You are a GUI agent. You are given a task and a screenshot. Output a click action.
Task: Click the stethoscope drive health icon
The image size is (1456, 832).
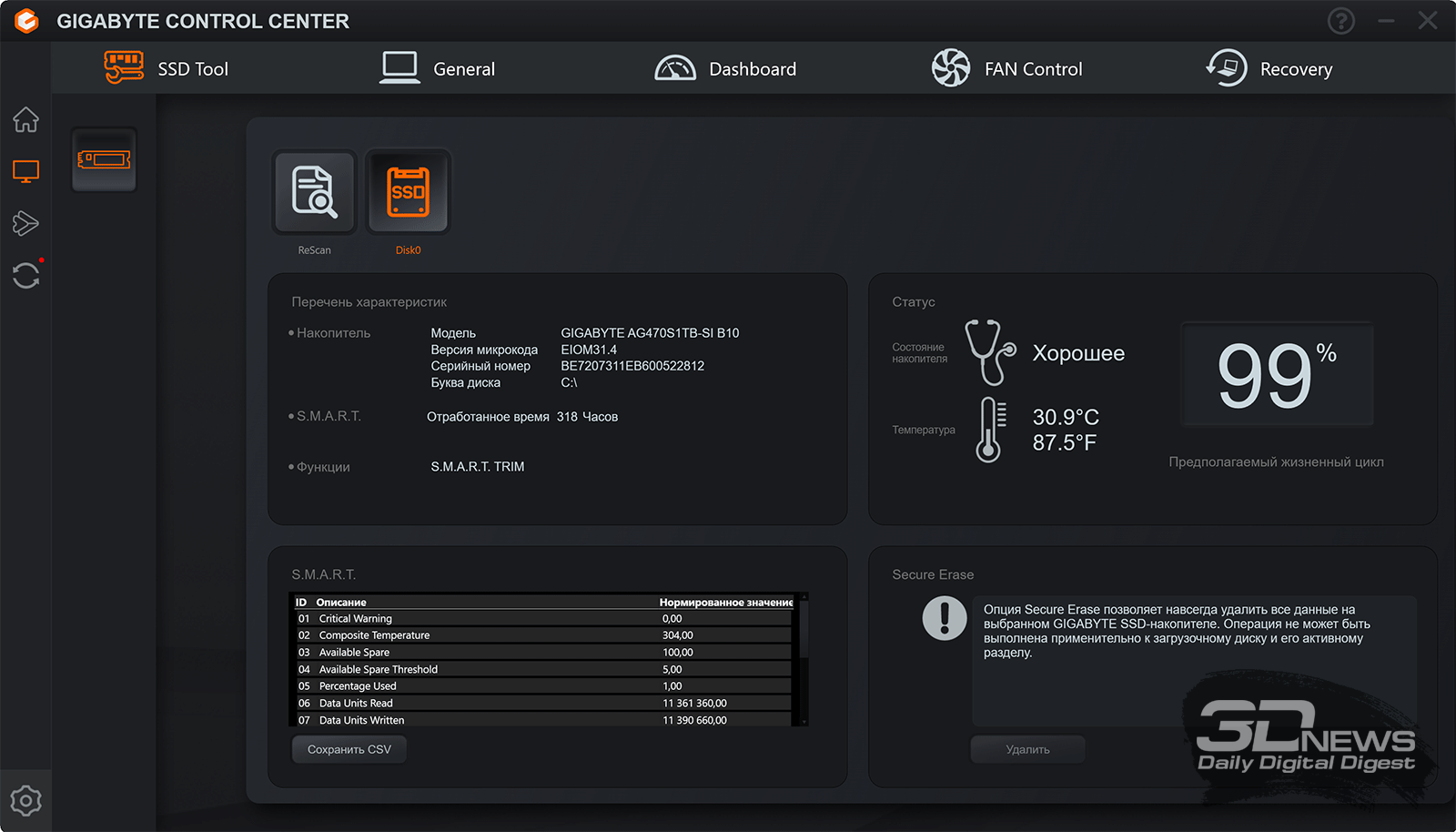[x=989, y=352]
